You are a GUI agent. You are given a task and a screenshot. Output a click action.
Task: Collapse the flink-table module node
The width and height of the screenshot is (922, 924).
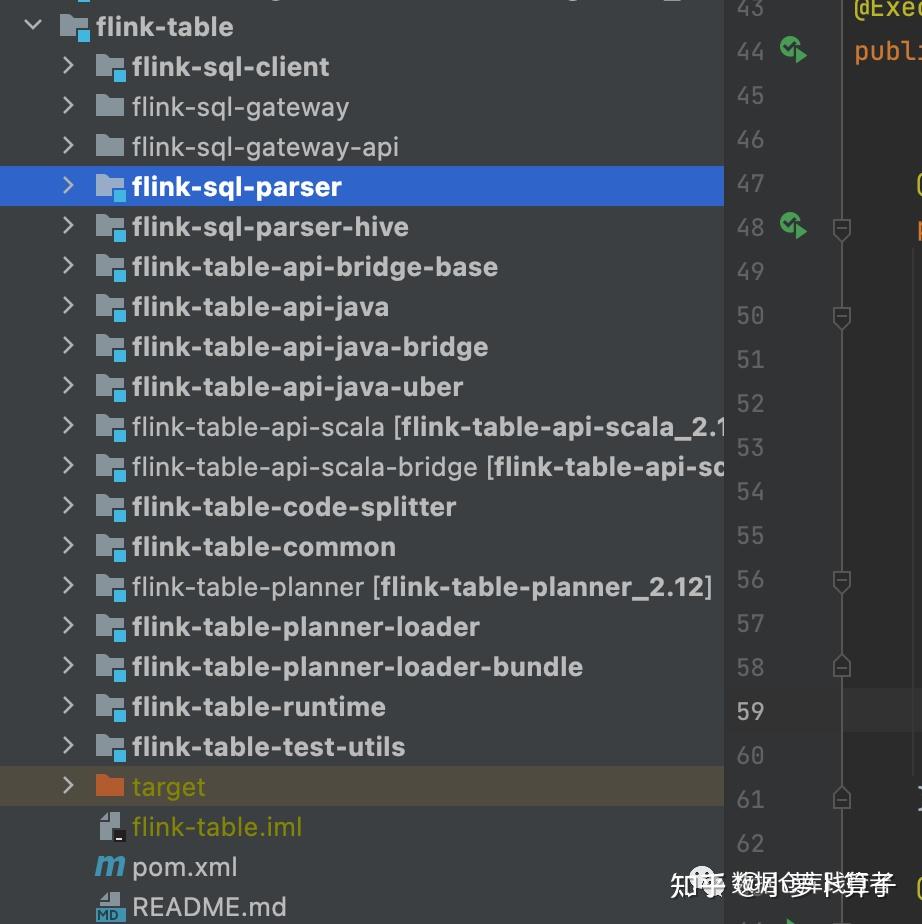point(32,26)
